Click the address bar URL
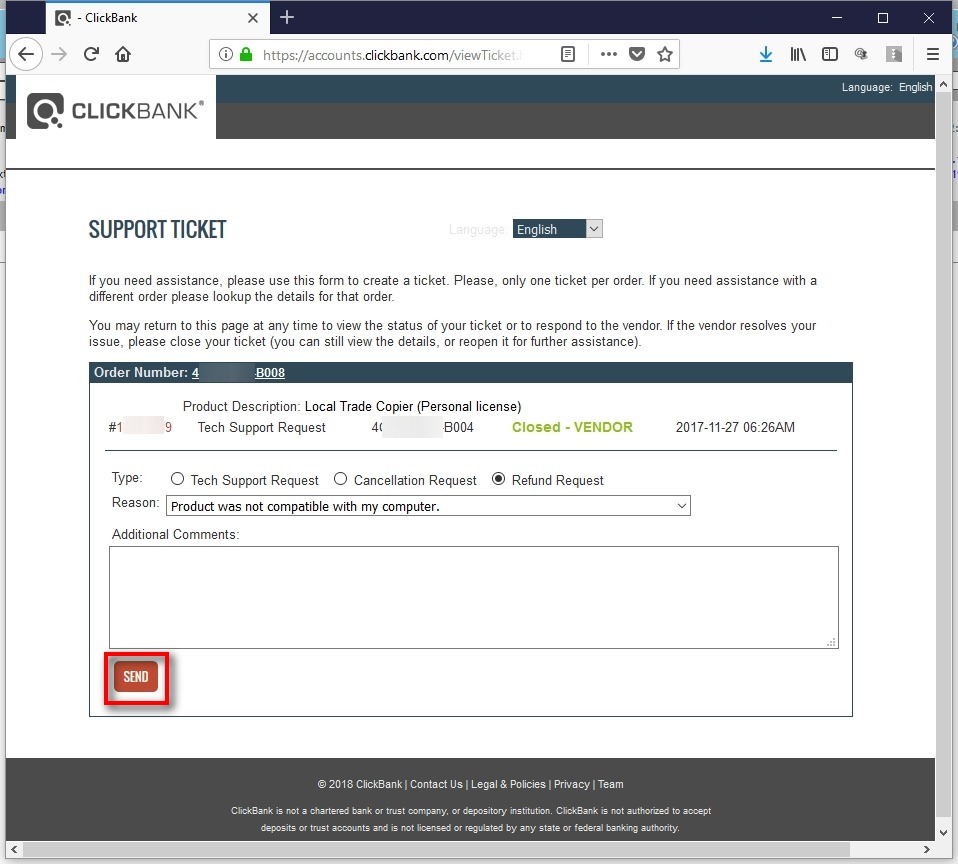This screenshot has width=958, height=864. 393,55
